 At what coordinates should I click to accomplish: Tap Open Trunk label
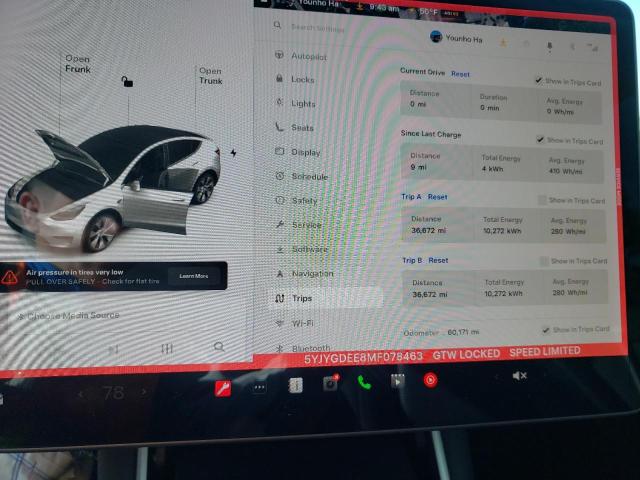pos(211,76)
